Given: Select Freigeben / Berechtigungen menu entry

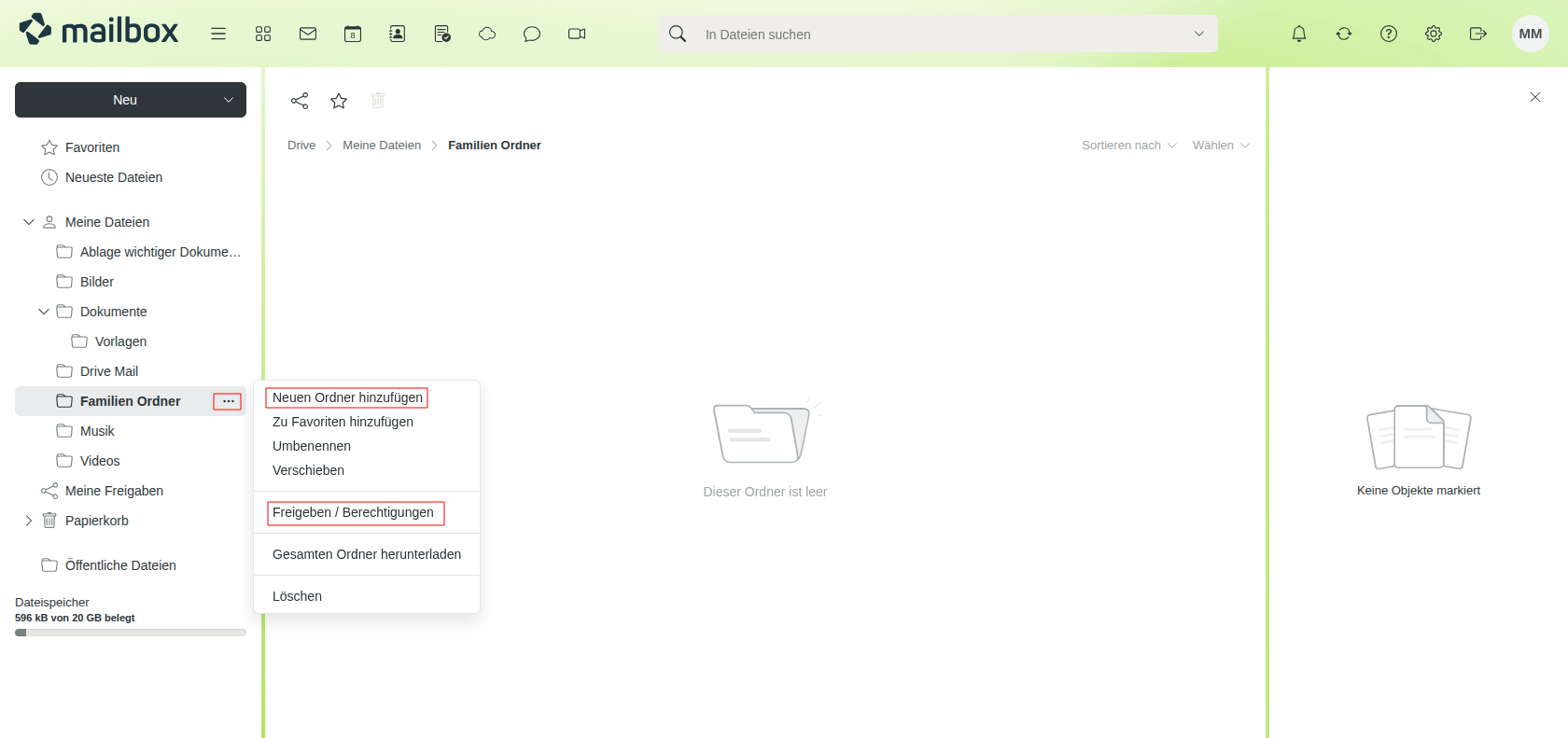Looking at the screenshot, I should point(353,512).
